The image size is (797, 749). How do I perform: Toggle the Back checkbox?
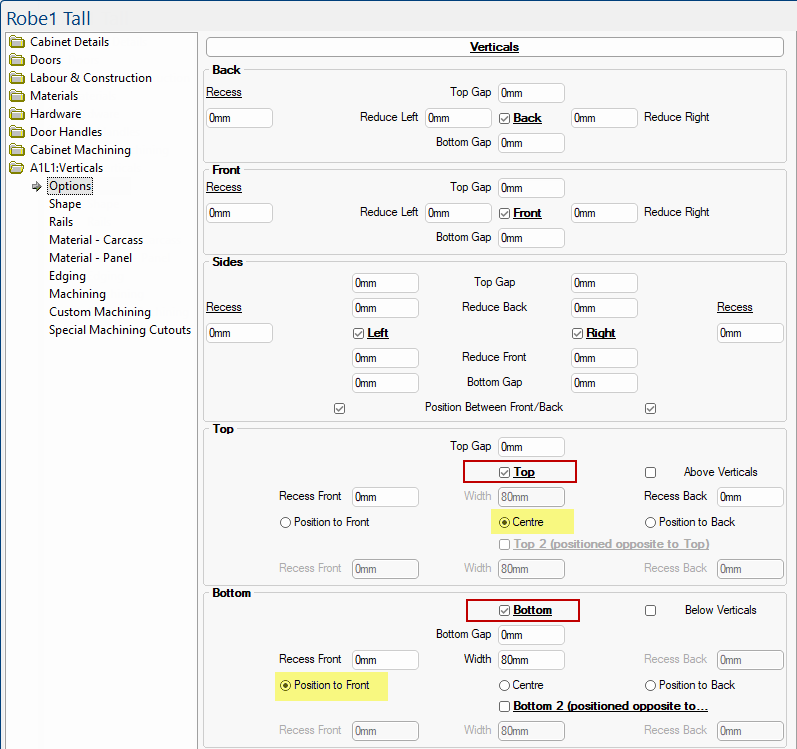[x=504, y=118]
